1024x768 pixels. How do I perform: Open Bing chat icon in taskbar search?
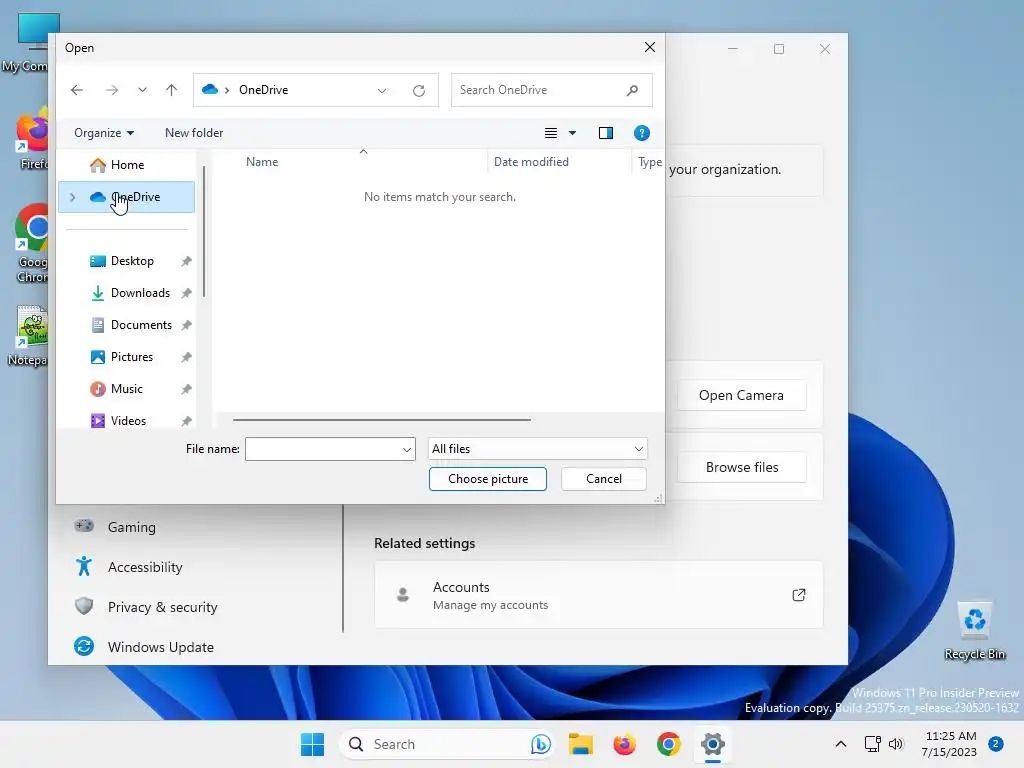[541, 744]
